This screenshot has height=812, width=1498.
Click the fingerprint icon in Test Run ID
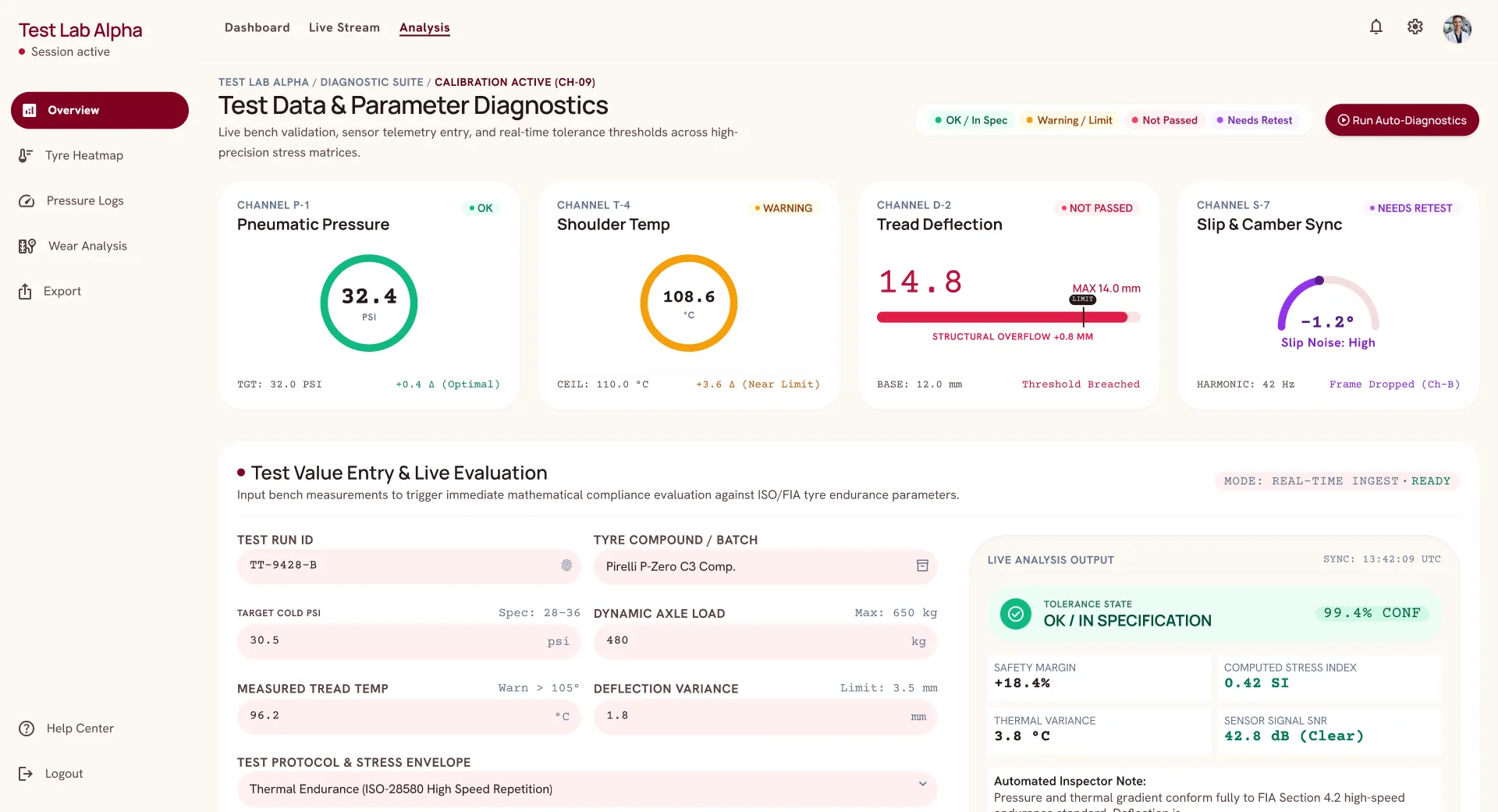pos(566,566)
